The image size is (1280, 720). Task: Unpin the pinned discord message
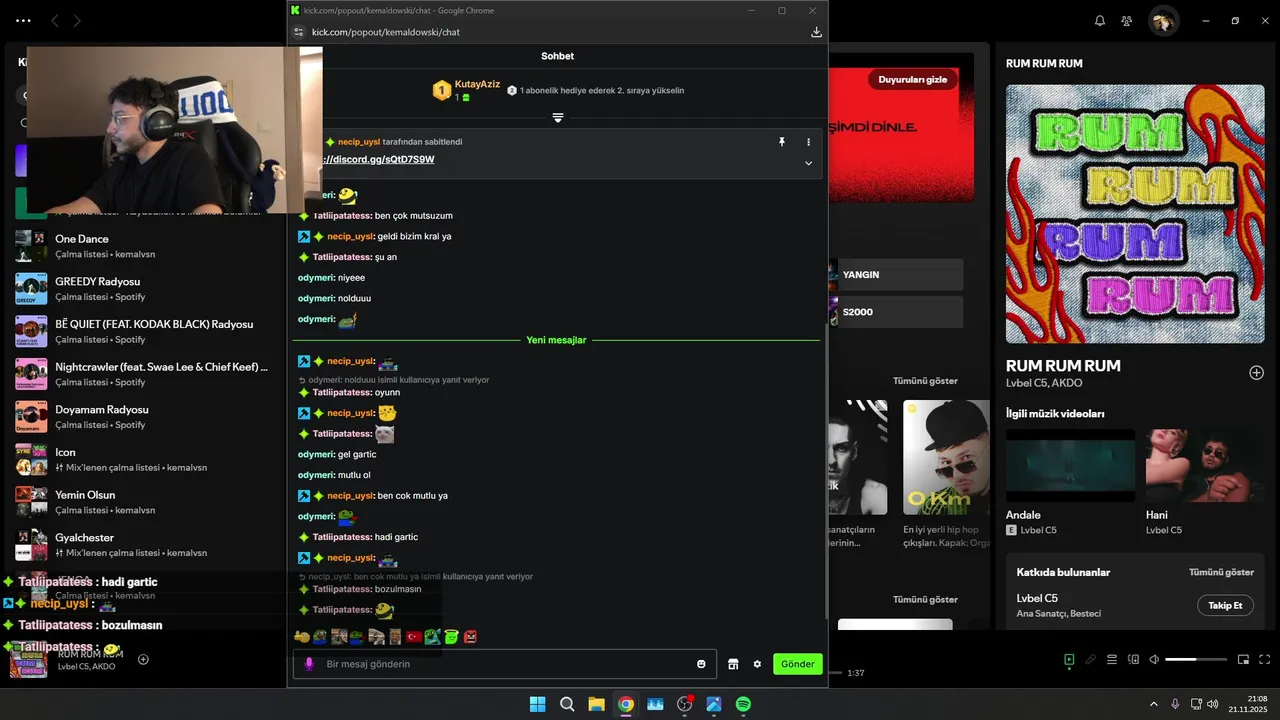(782, 142)
